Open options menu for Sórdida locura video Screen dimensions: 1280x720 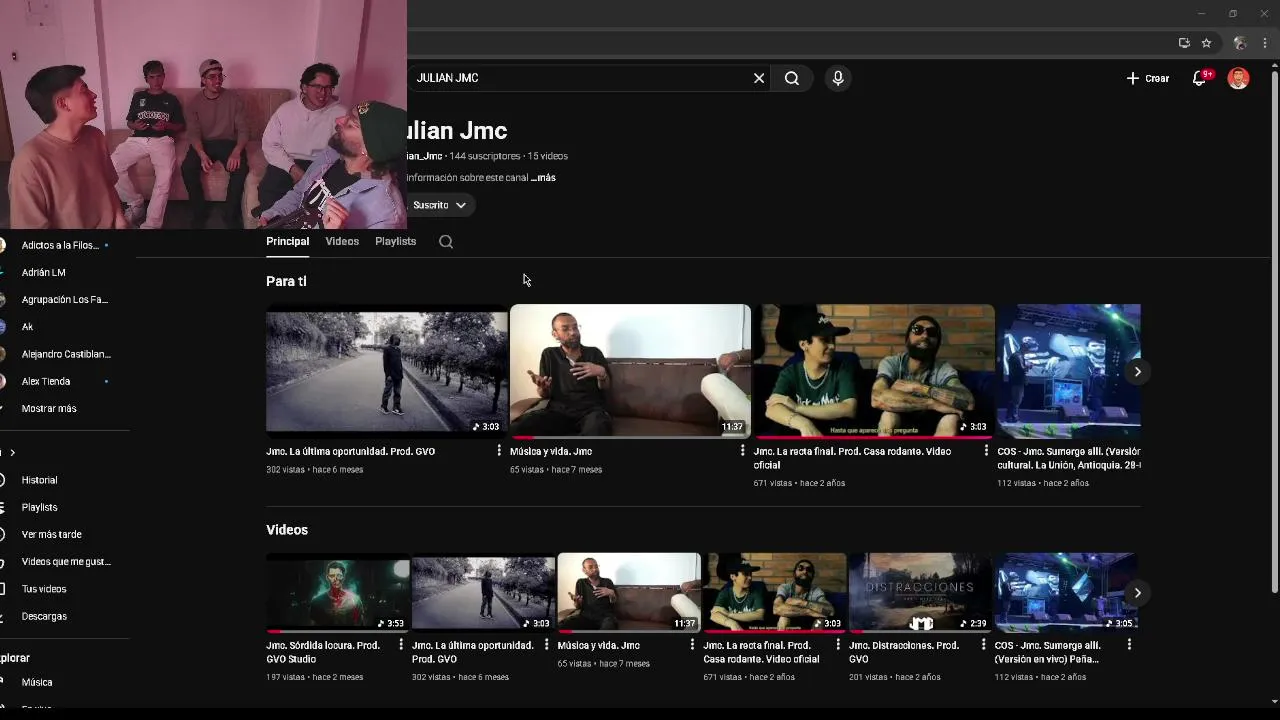[401, 645]
